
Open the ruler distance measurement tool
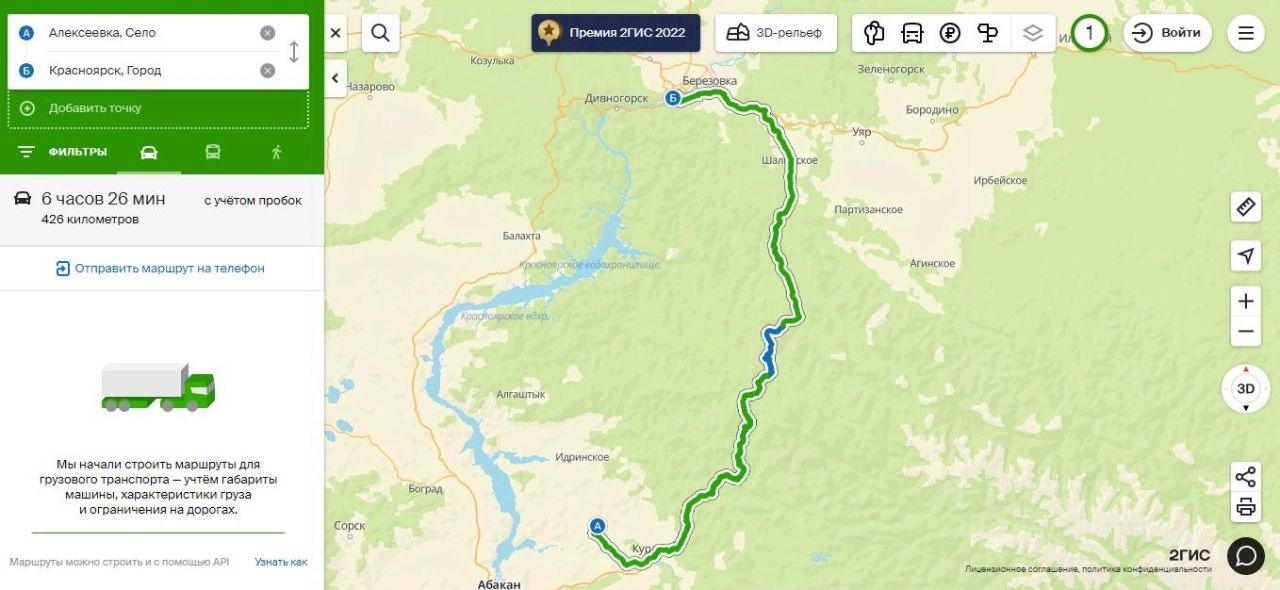coord(1245,207)
